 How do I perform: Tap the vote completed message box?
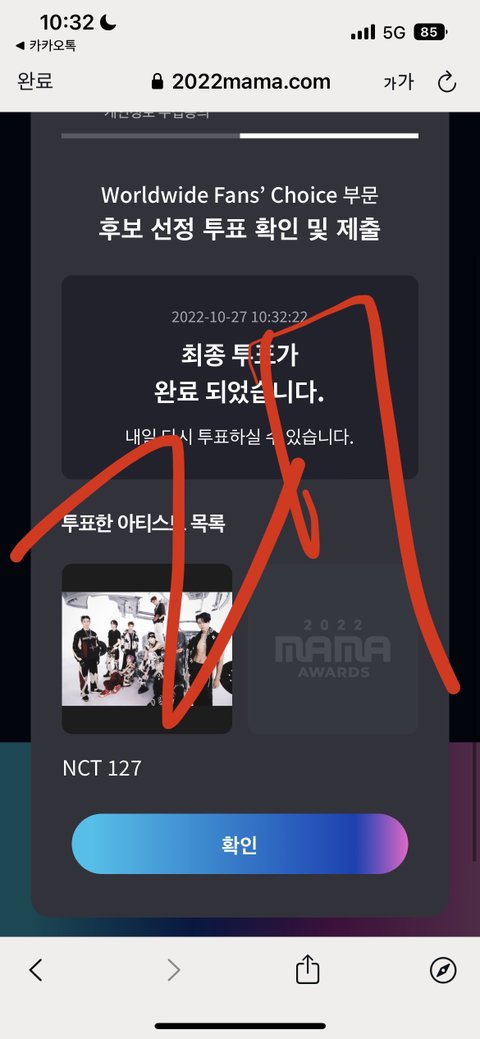[240, 377]
